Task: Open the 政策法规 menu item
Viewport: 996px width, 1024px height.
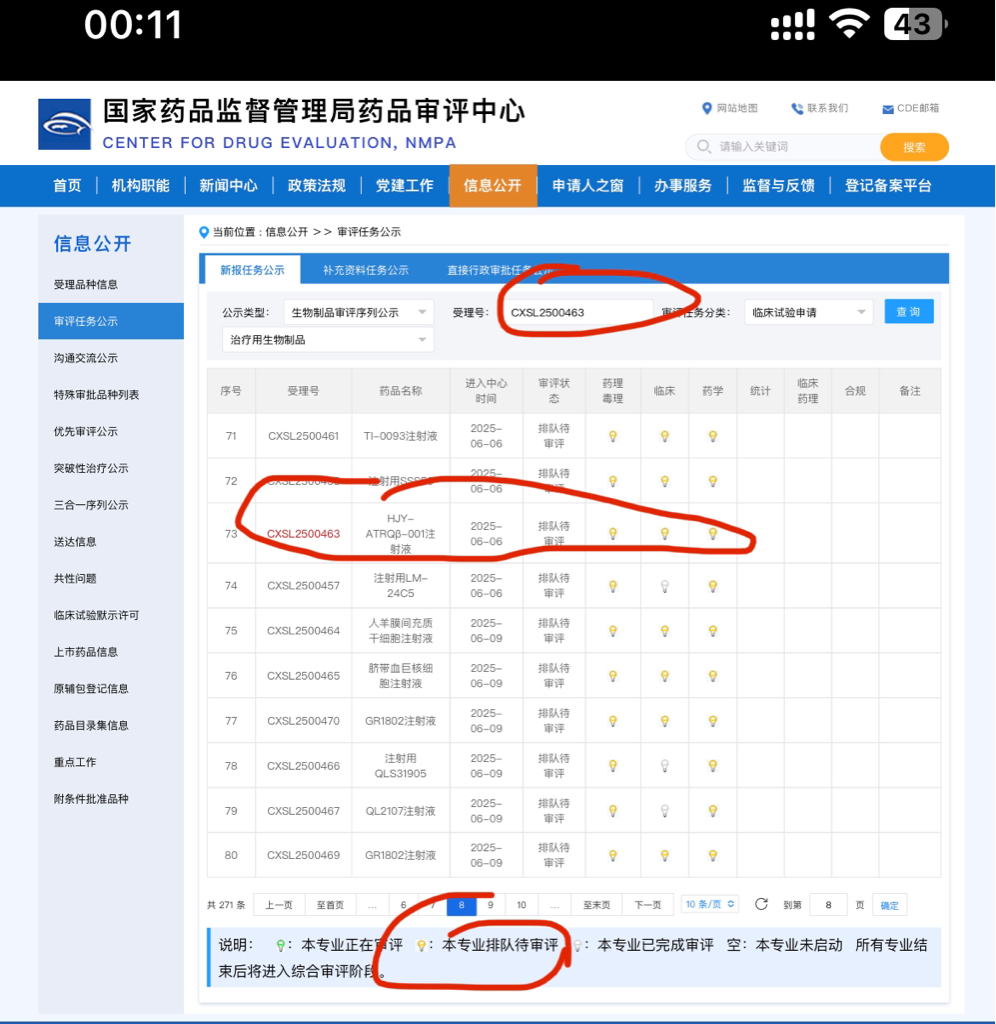Action: (317, 186)
